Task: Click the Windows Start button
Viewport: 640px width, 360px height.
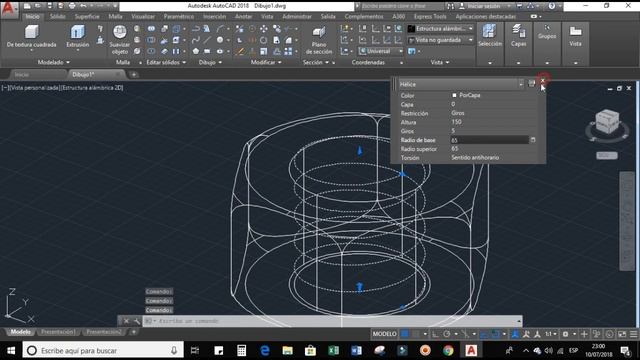Action: [x=11, y=350]
